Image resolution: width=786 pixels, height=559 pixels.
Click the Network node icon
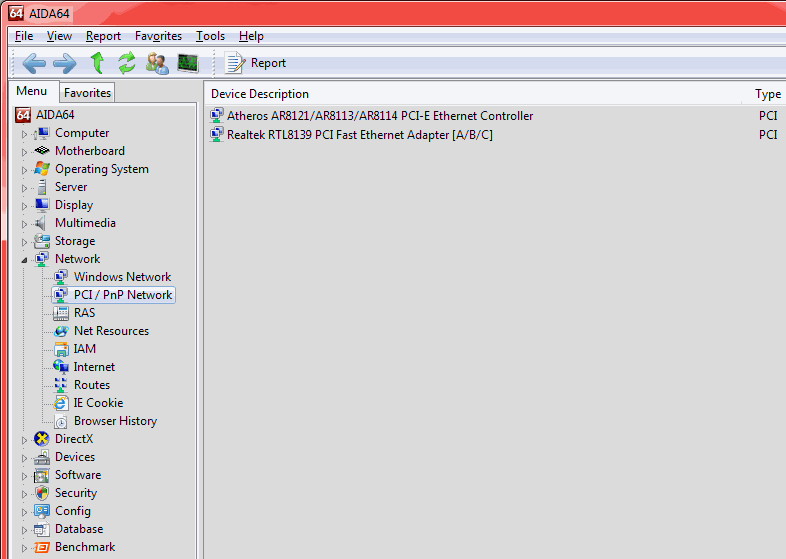(x=42, y=259)
